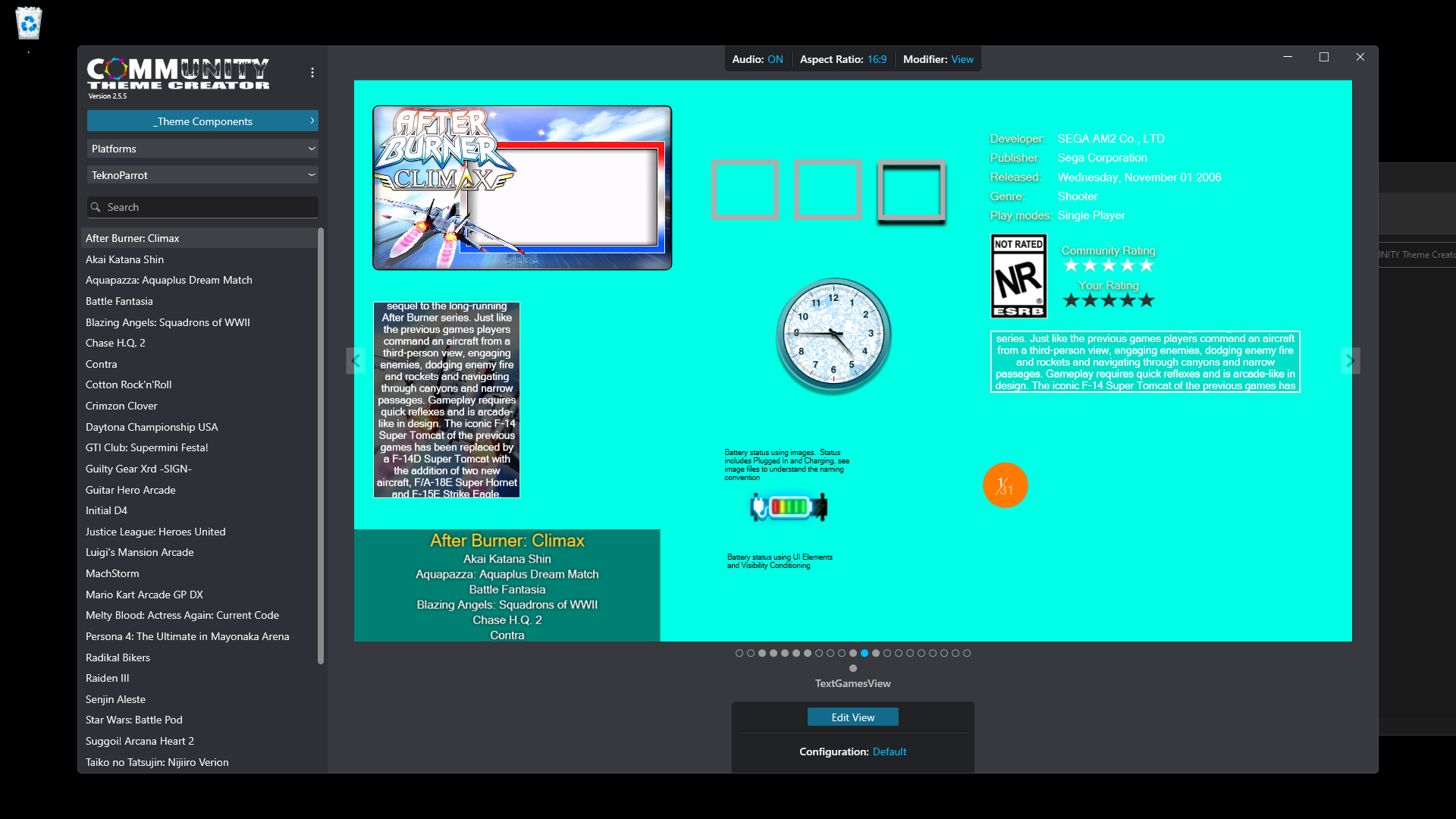Select Akai Katana Shin in sidebar list
This screenshot has height=819, width=1456.
pos(199,259)
